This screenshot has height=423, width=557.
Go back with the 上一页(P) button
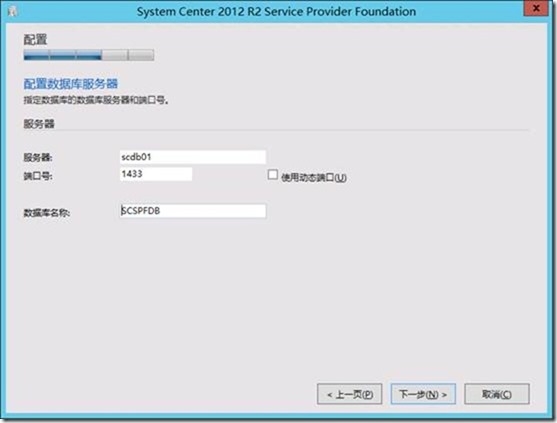(x=350, y=394)
